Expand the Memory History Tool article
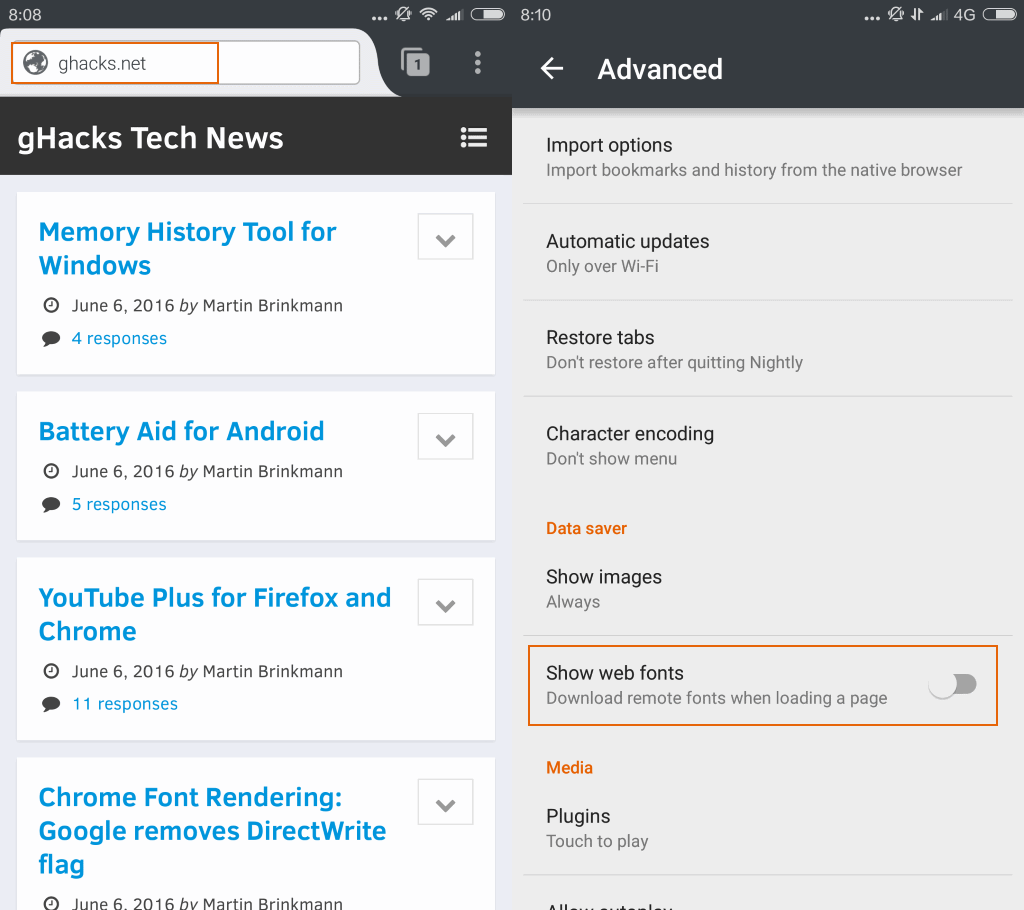Viewport: 1024px width, 910px height. 445,236
